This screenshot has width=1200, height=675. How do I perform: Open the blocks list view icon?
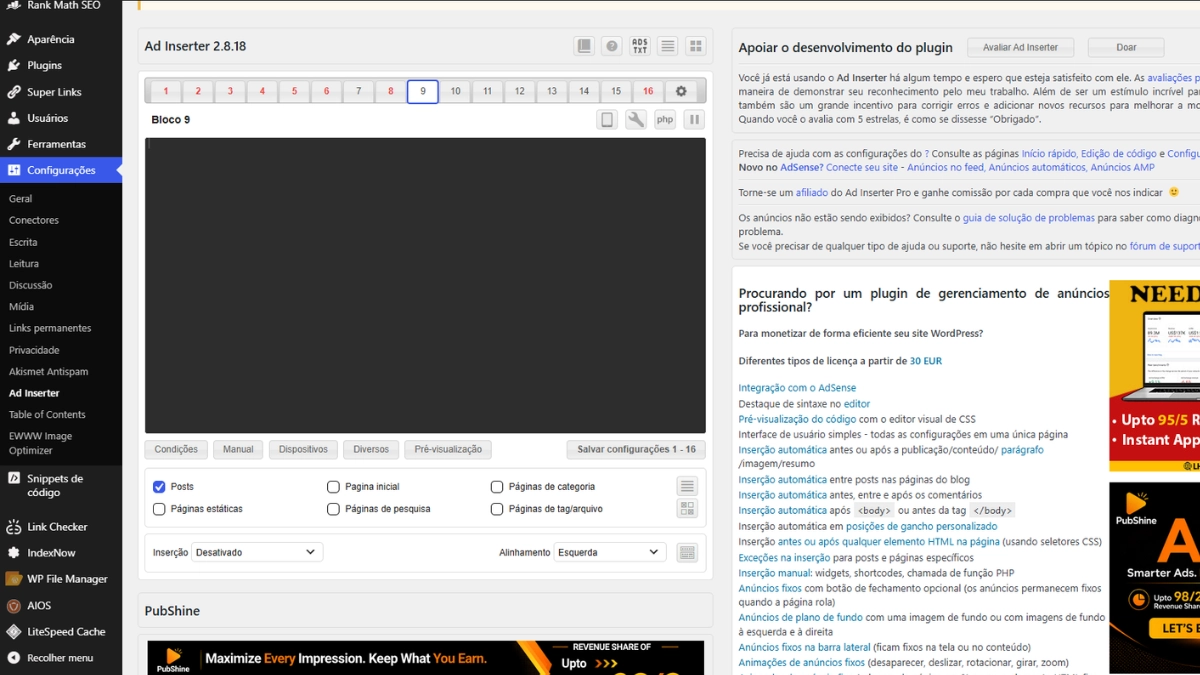668,46
